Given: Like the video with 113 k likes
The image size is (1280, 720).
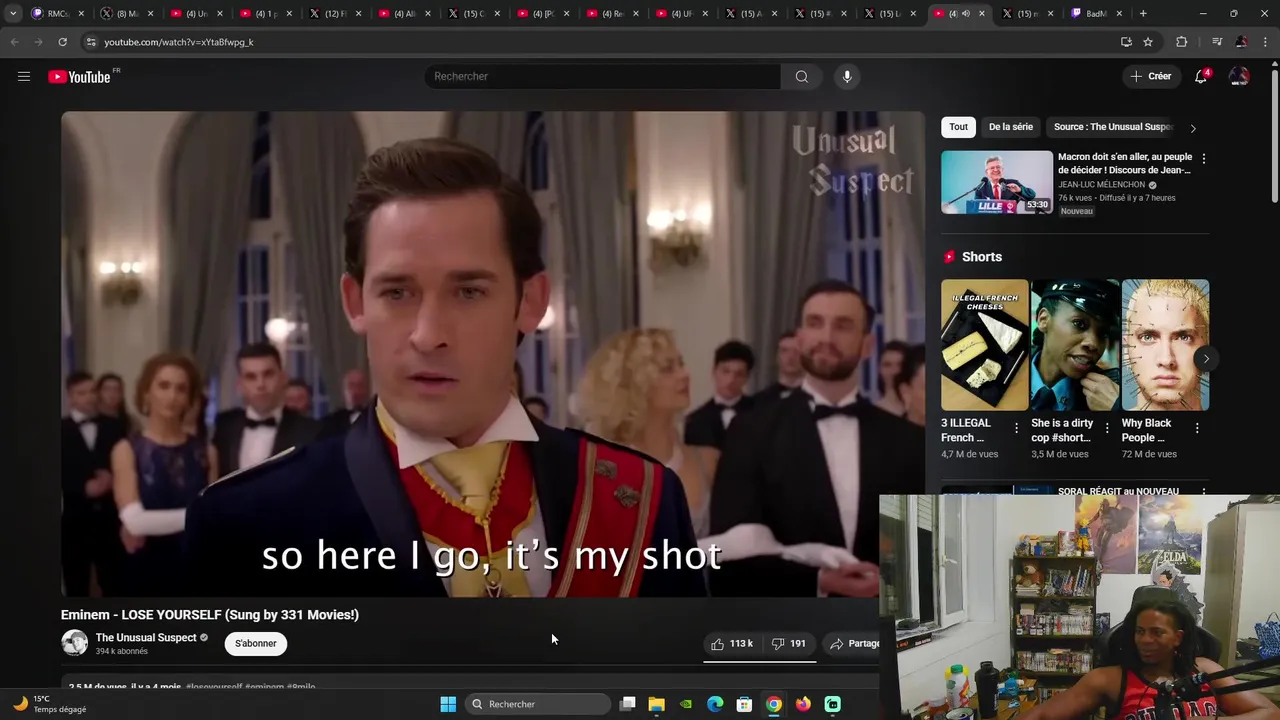Looking at the screenshot, I should (x=732, y=644).
